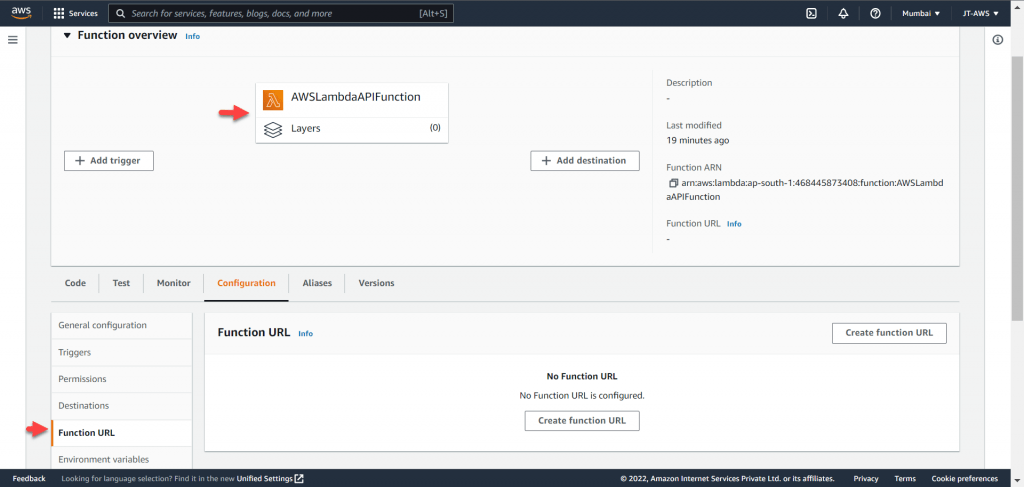Open the help question mark icon

(876, 13)
